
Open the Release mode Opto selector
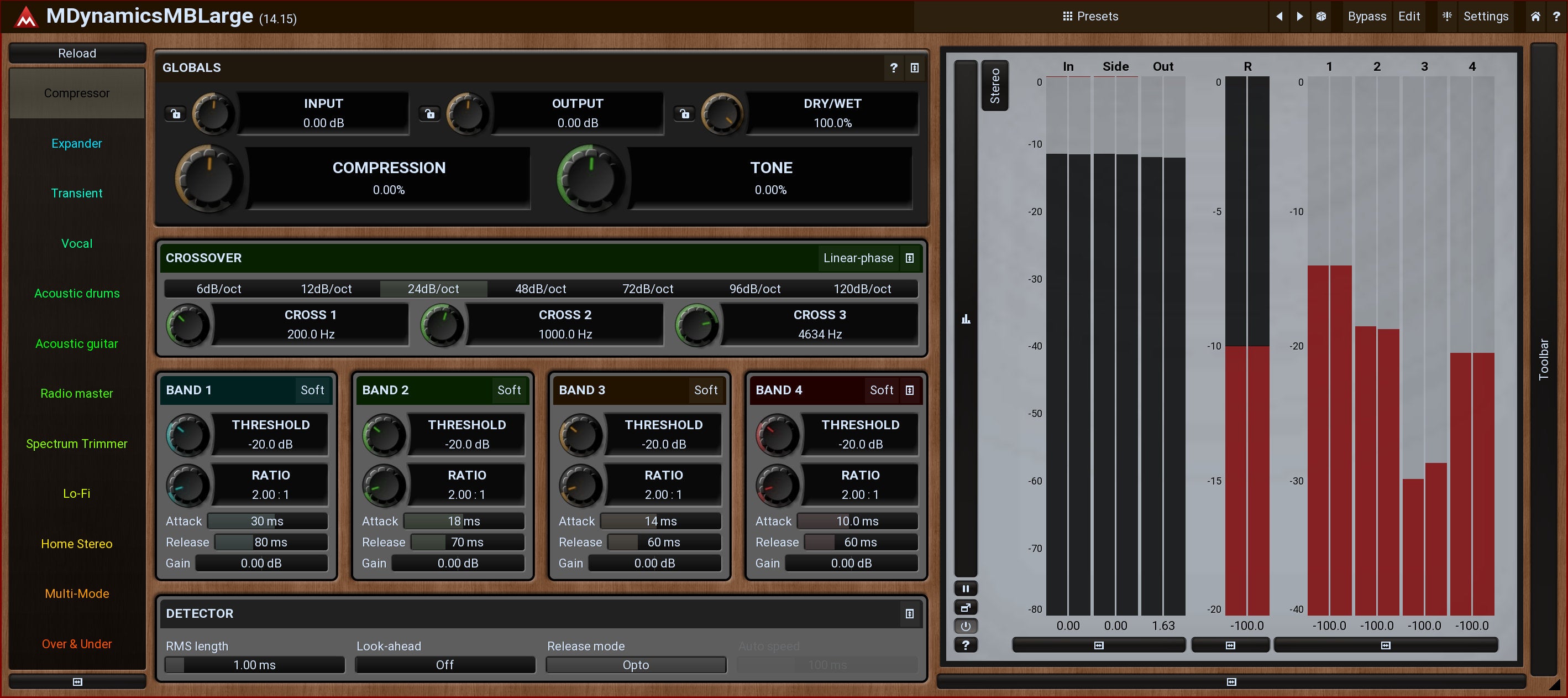click(x=636, y=665)
